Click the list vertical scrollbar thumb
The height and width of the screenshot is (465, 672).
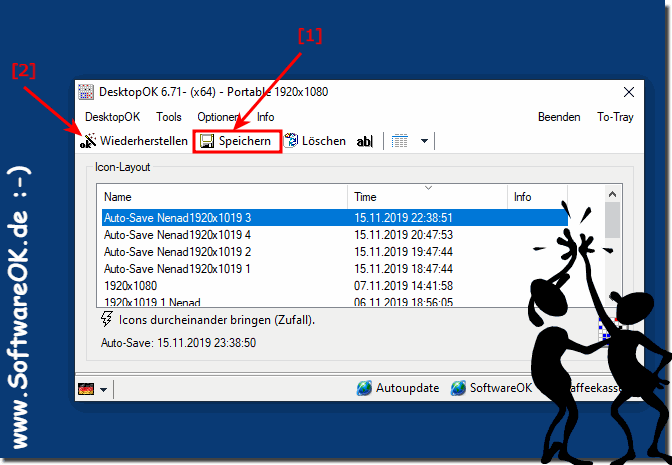[x=613, y=220]
